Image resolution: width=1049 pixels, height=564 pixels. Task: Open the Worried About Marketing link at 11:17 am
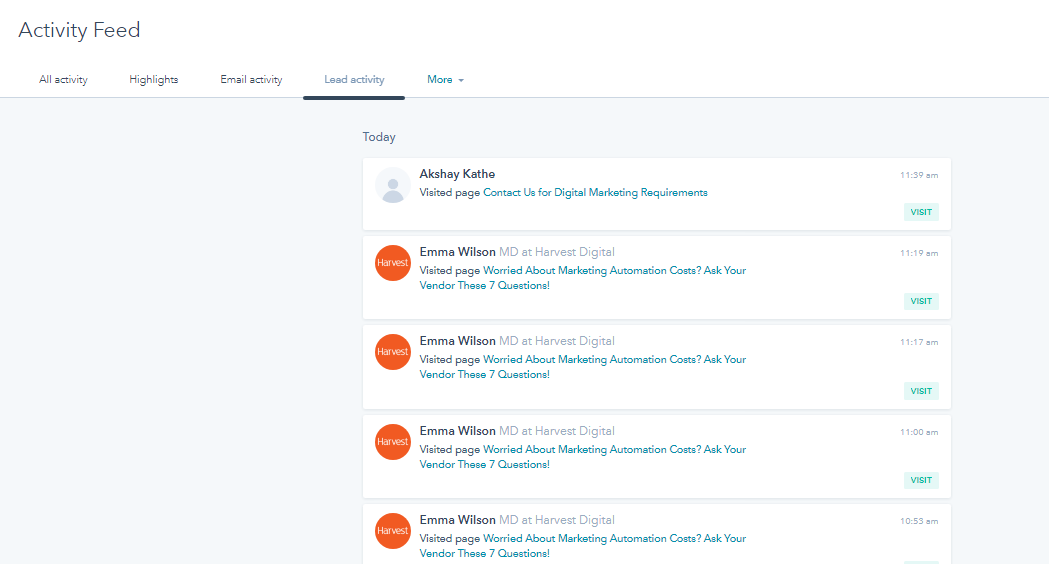pyautogui.click(x=583, y=367)
